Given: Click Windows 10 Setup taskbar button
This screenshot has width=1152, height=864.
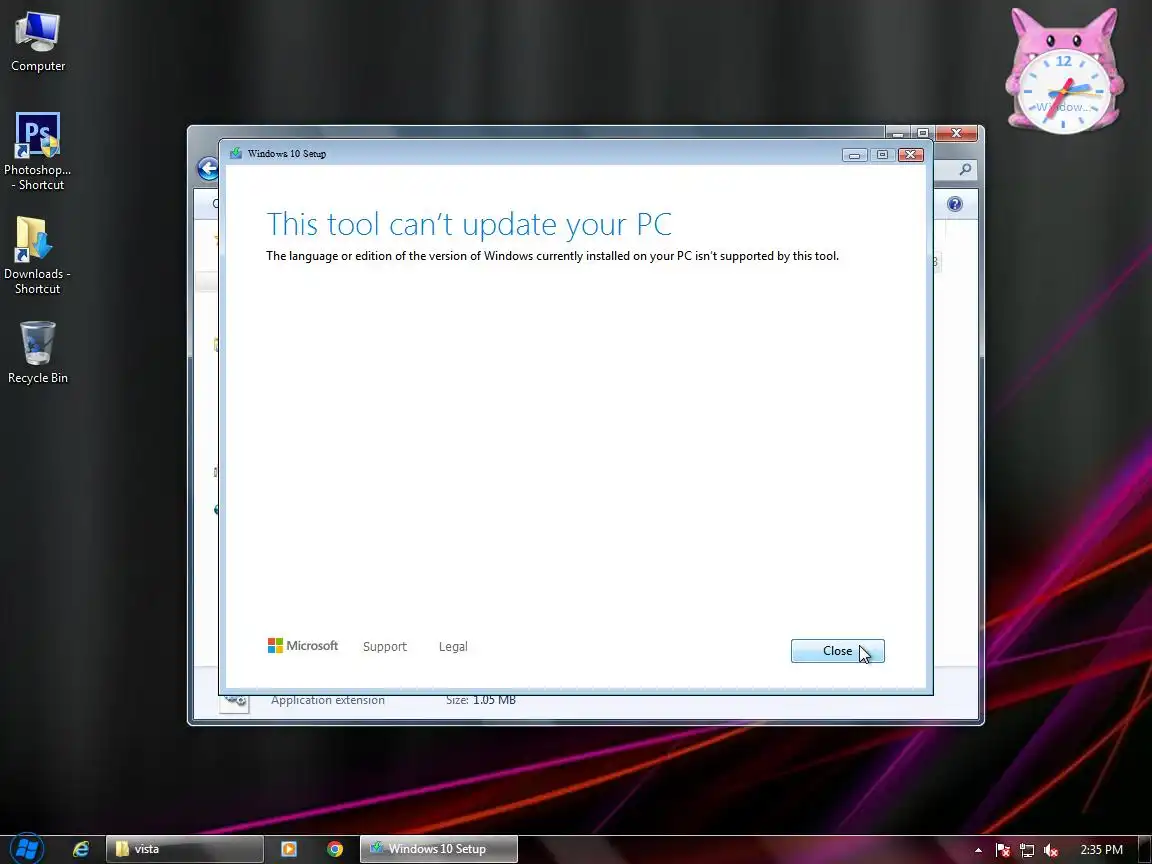Looking at the screenshot, I should pyautogui.click(x=439, y=849).
